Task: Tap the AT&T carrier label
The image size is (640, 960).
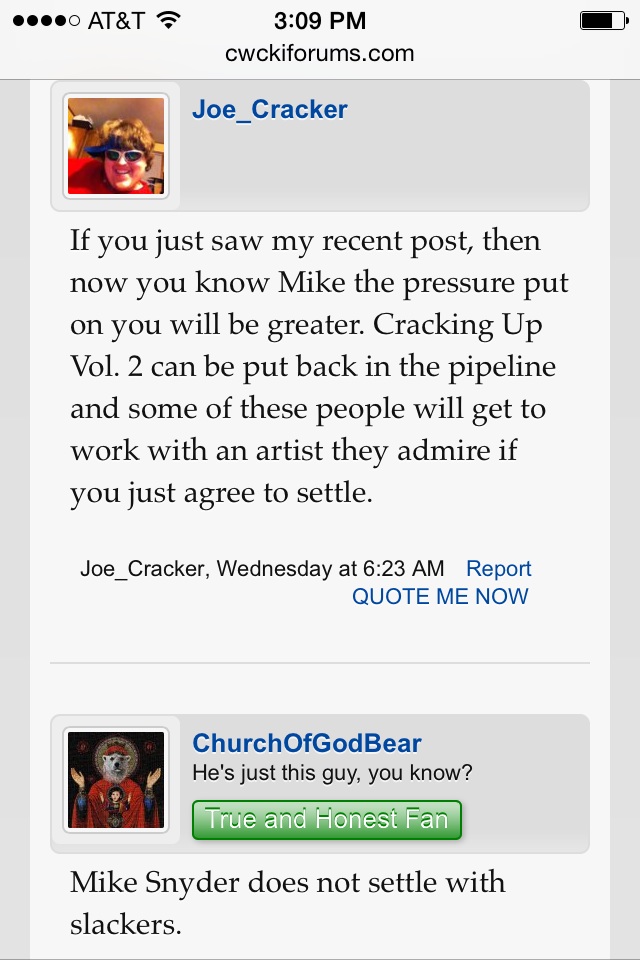Action: point(116,21)
